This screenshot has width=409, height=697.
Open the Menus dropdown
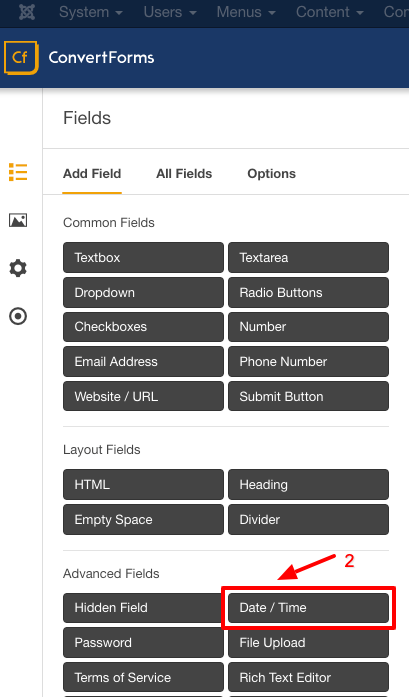[246, 12]
